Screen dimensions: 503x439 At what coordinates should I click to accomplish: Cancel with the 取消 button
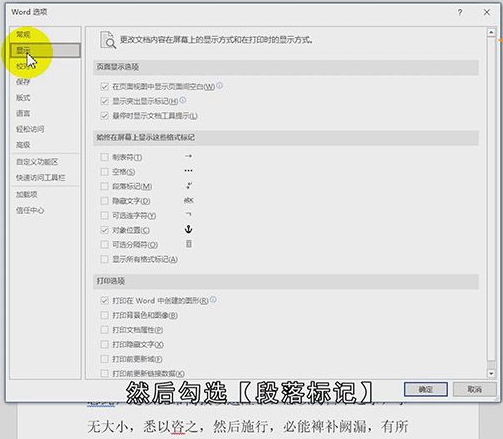pyautogui.click(x=474, y=389)
